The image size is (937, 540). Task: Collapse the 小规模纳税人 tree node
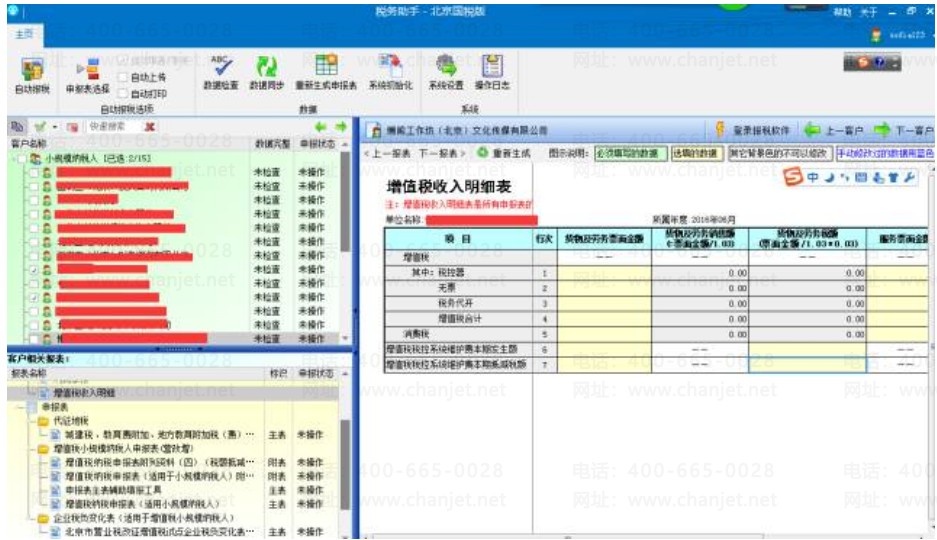(x=13, y=158)
